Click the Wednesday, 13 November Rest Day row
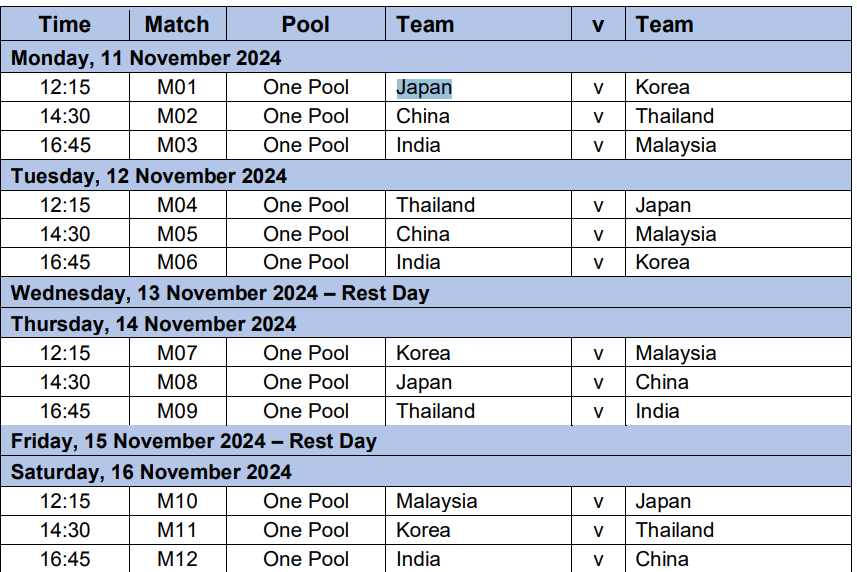Image resolution: width=857 pixels, height=572 pixels. tap(220, 294)
